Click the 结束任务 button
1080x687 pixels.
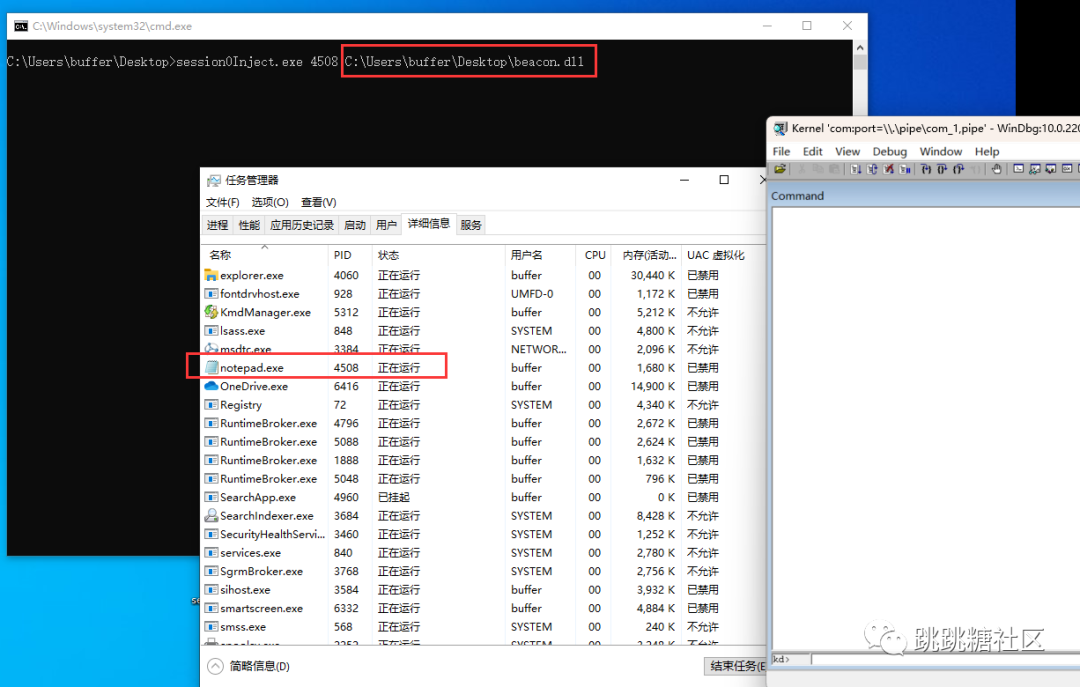[736, 666]
